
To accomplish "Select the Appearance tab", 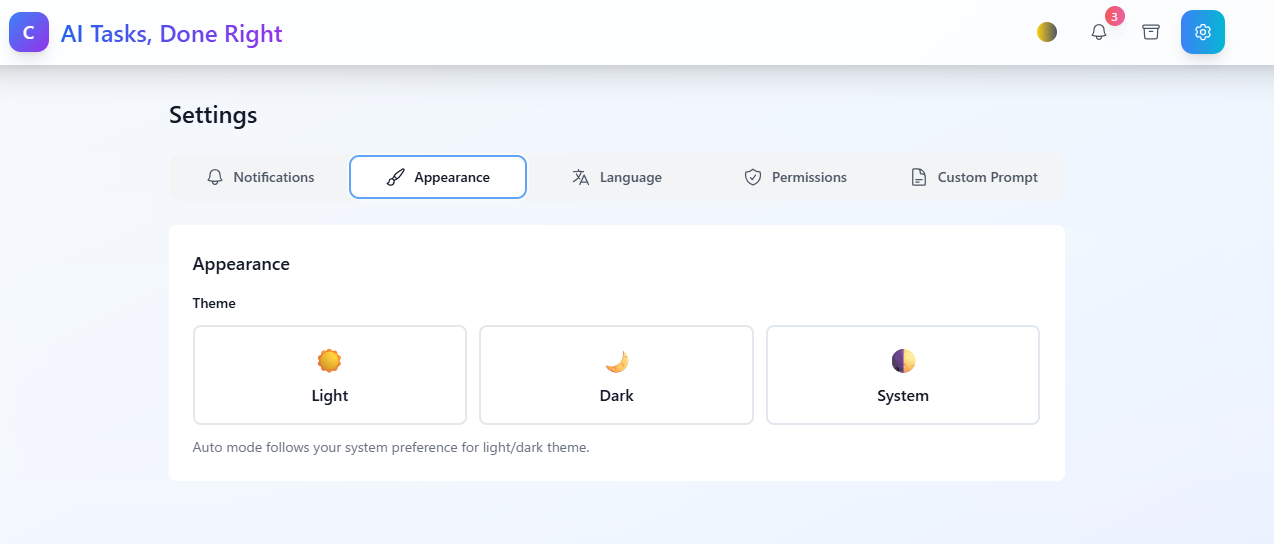I will pos(438,177).
